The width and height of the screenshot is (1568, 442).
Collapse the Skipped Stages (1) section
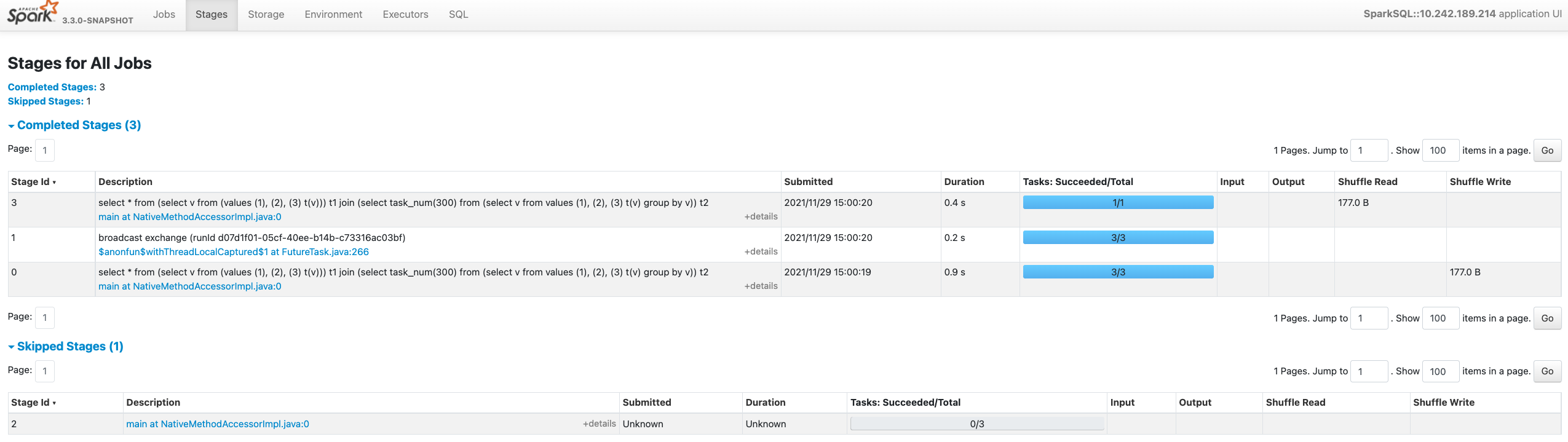coord(66,347)
